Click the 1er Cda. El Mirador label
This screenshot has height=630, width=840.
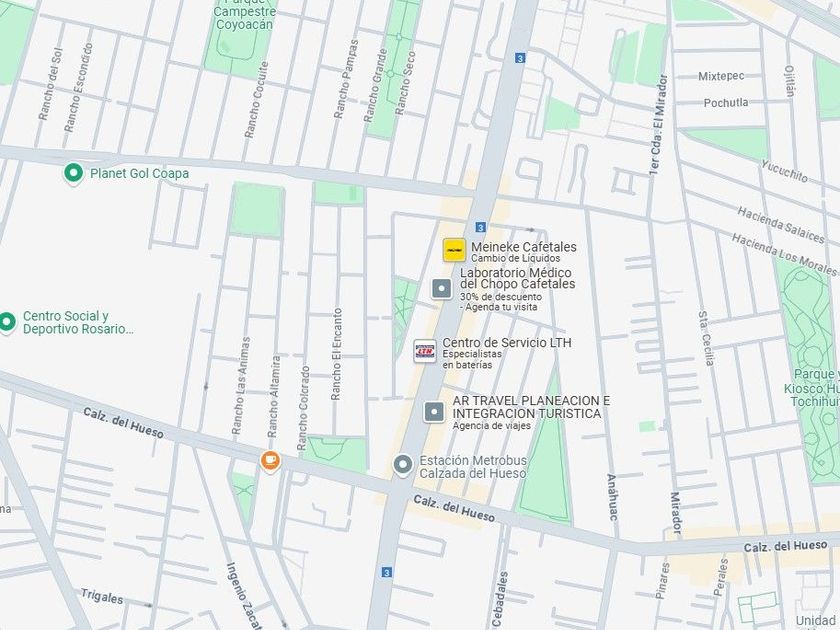658,127
